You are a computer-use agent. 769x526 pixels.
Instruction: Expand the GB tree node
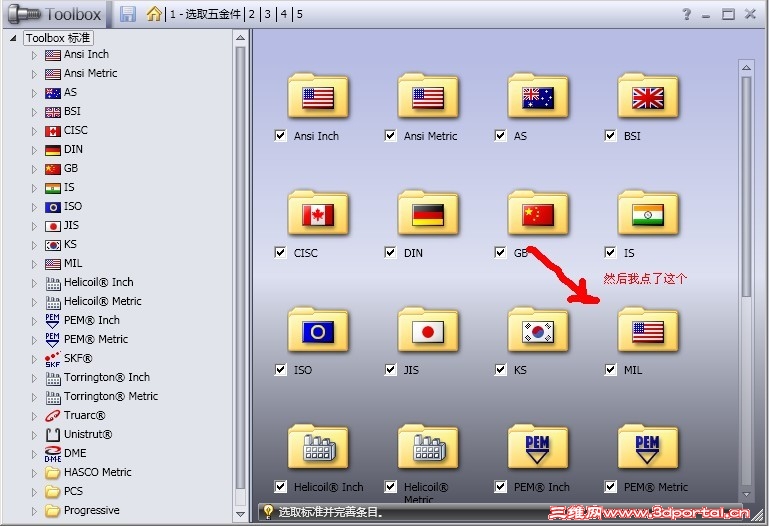click(34, 169)
